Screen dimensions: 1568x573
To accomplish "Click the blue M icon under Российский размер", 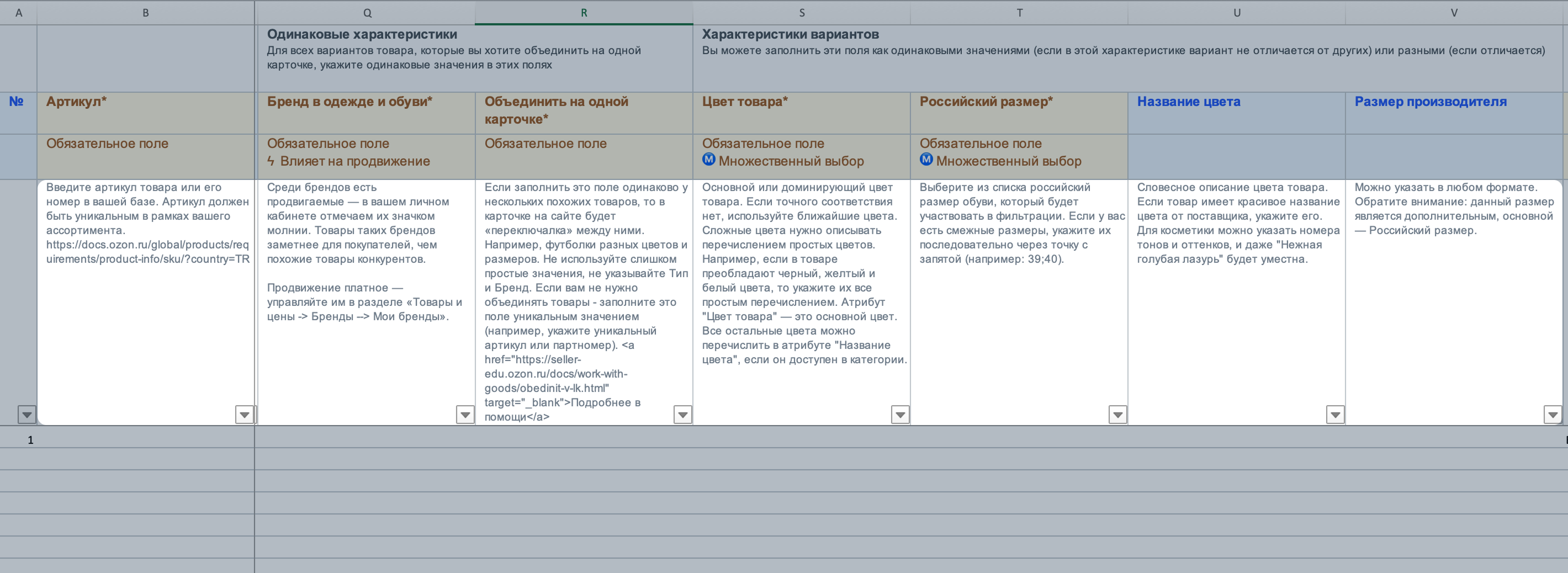I will pos(926,160).
